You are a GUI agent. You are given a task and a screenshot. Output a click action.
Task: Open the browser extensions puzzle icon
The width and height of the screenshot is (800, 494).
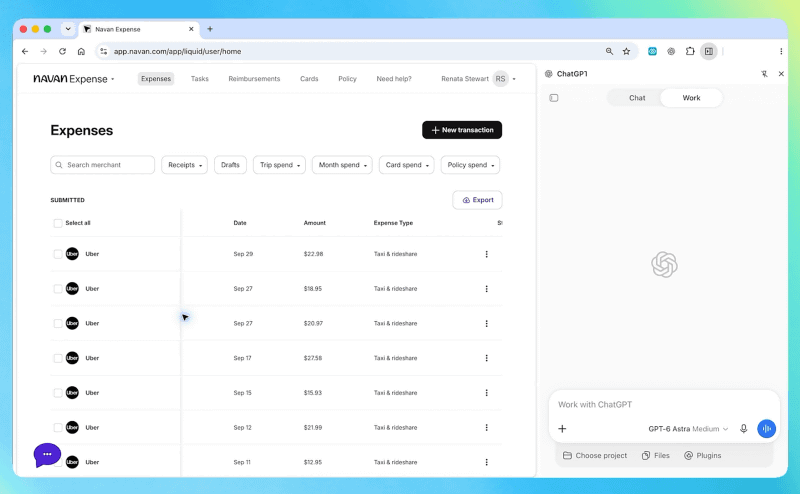pyautogui.click(x=690, y=51)
